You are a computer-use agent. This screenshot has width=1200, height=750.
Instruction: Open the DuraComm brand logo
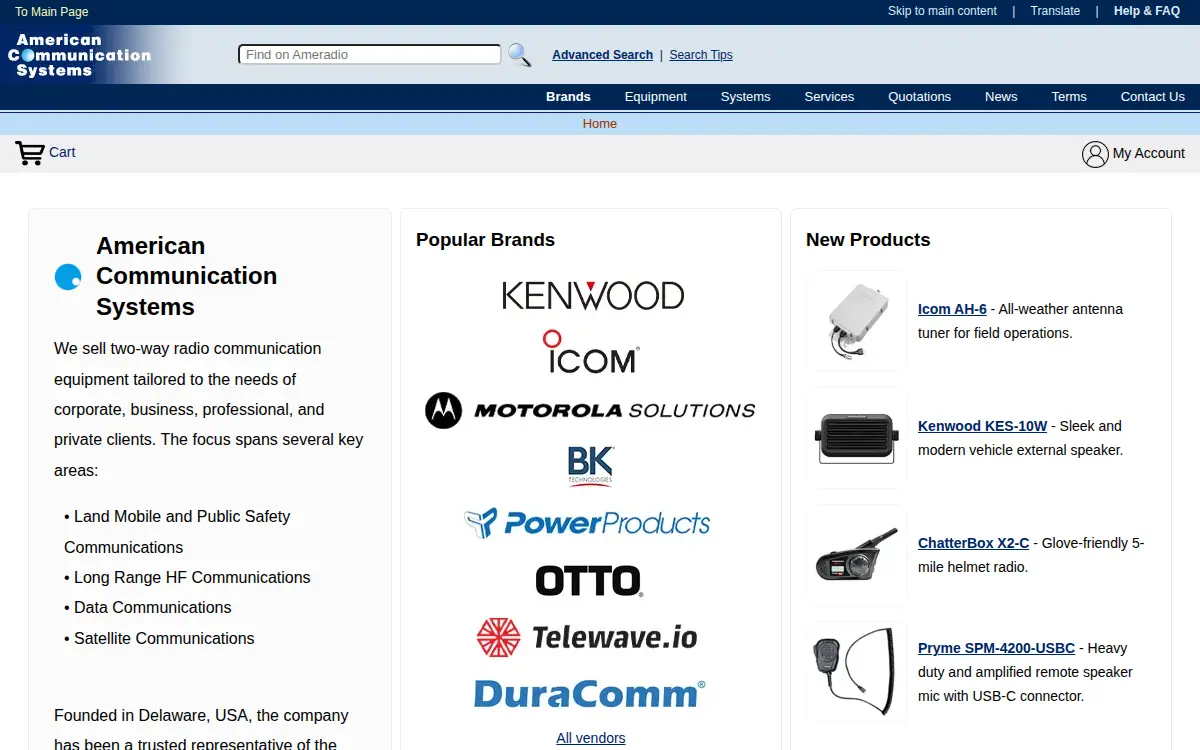point(590,694)
